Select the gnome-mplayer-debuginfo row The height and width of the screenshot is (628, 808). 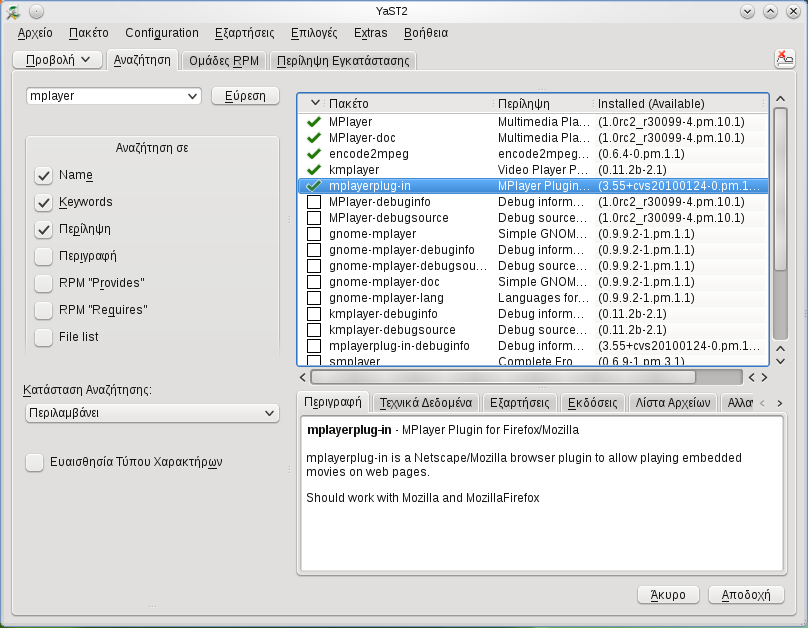point(533,250)
